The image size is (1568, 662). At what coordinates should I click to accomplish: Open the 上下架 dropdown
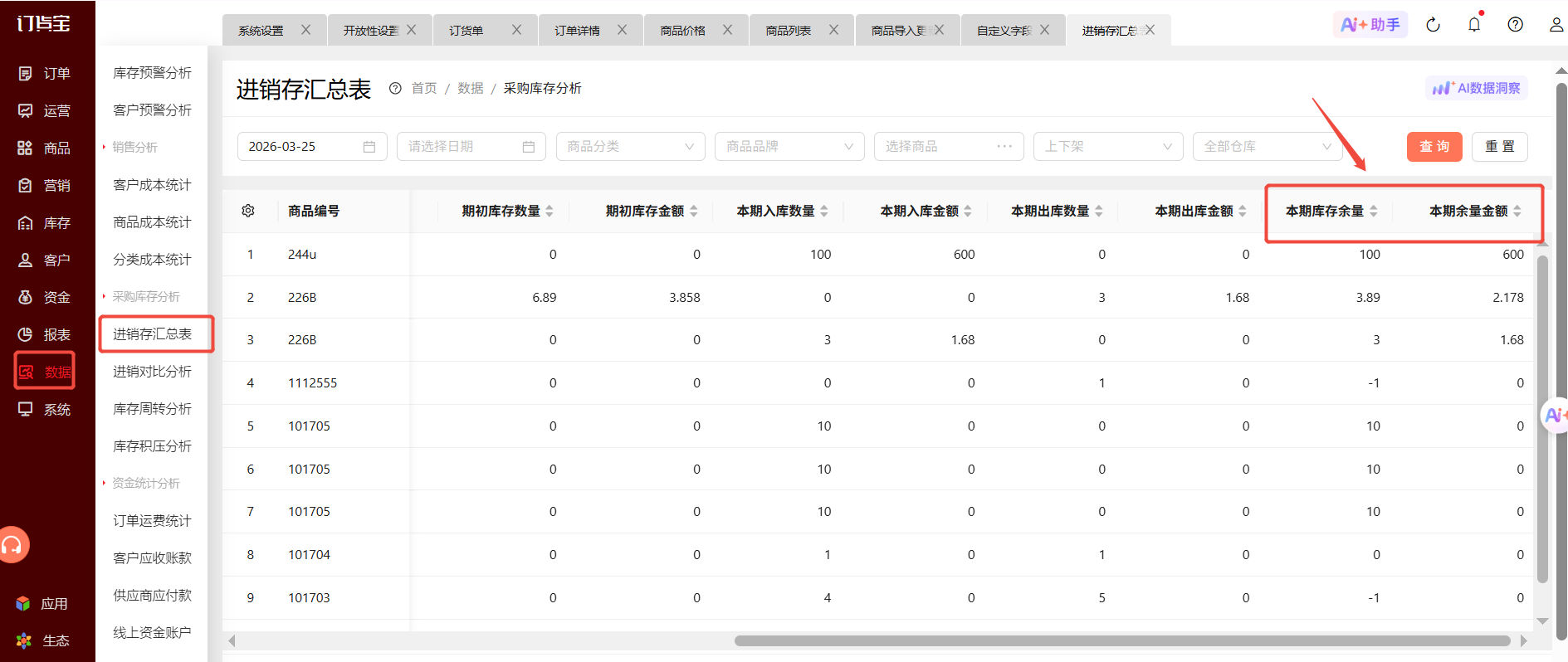[1108, 147]
